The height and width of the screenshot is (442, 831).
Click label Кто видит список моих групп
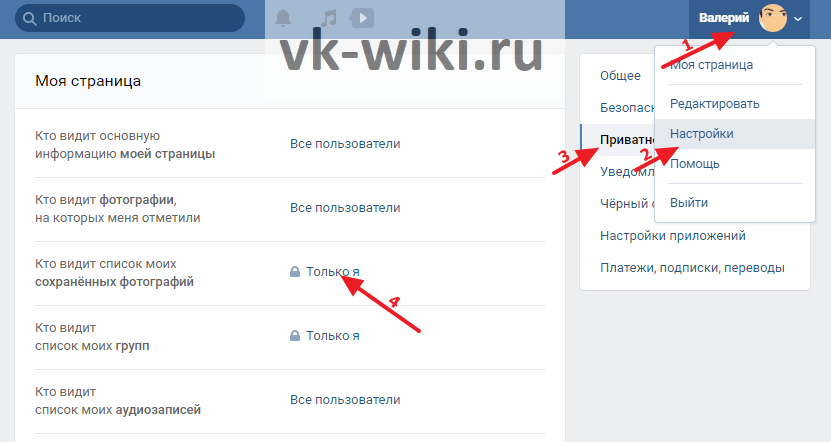point(92,337)
